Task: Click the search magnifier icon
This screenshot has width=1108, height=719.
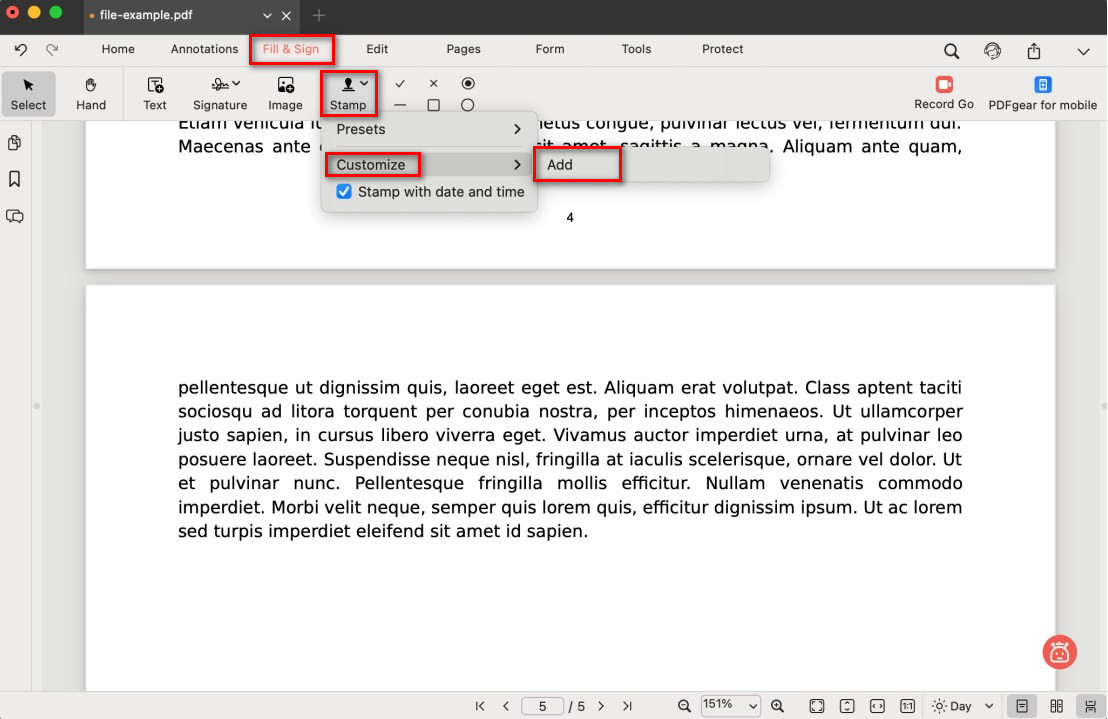Action: [x=951, y=51]
